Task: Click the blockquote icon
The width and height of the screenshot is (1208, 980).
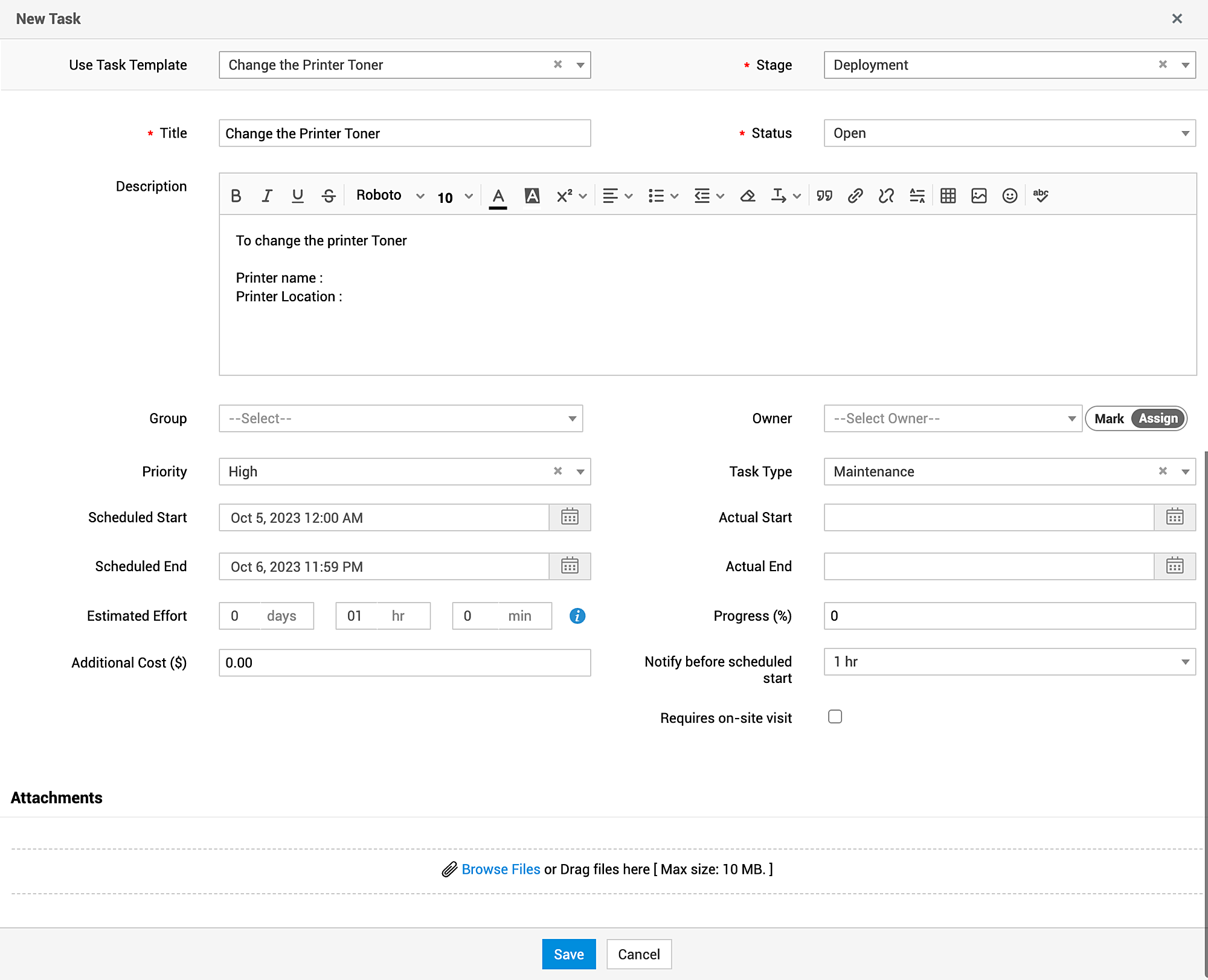Action: 824,196
